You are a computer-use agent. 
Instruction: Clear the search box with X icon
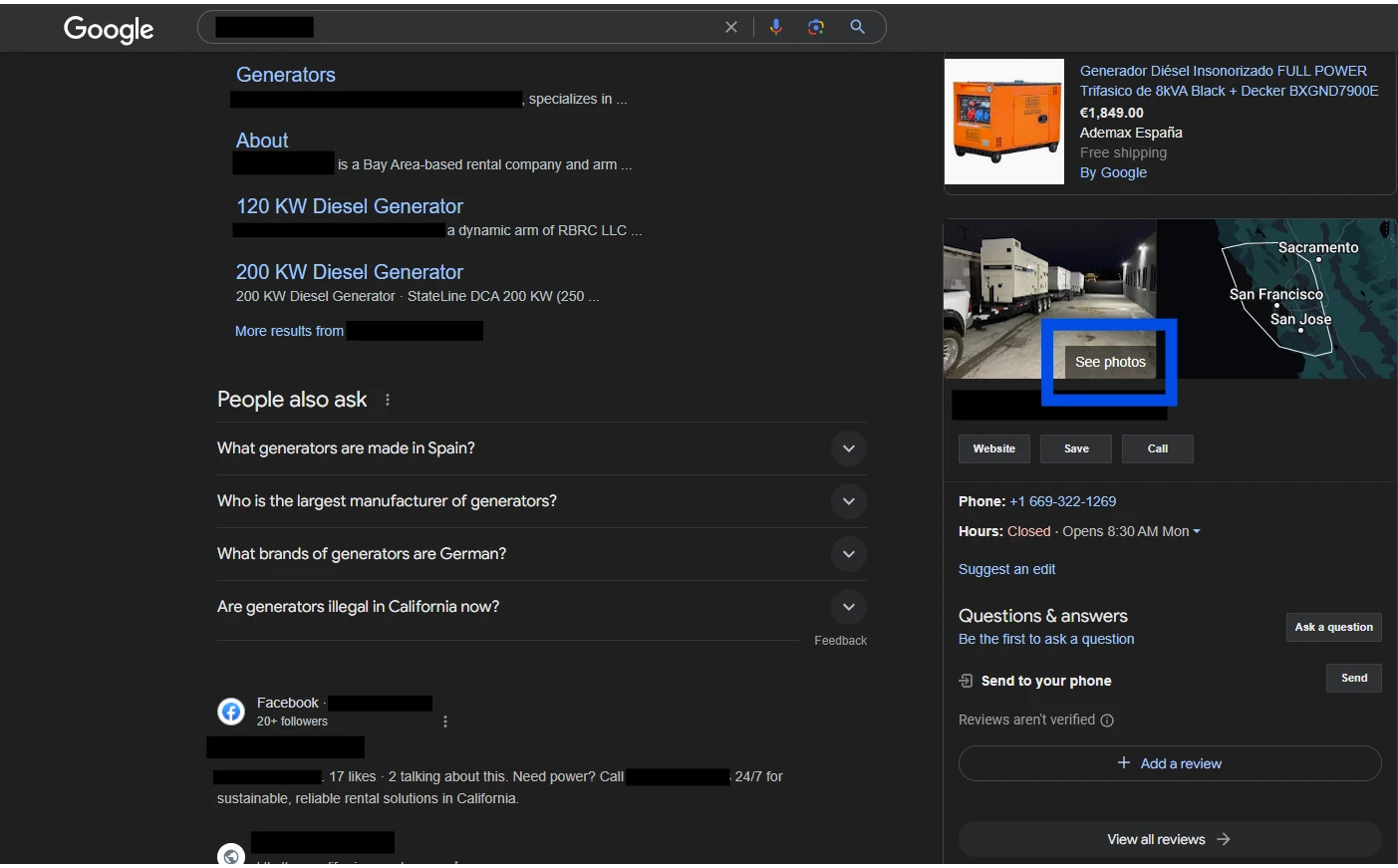(x=731, y=27)
